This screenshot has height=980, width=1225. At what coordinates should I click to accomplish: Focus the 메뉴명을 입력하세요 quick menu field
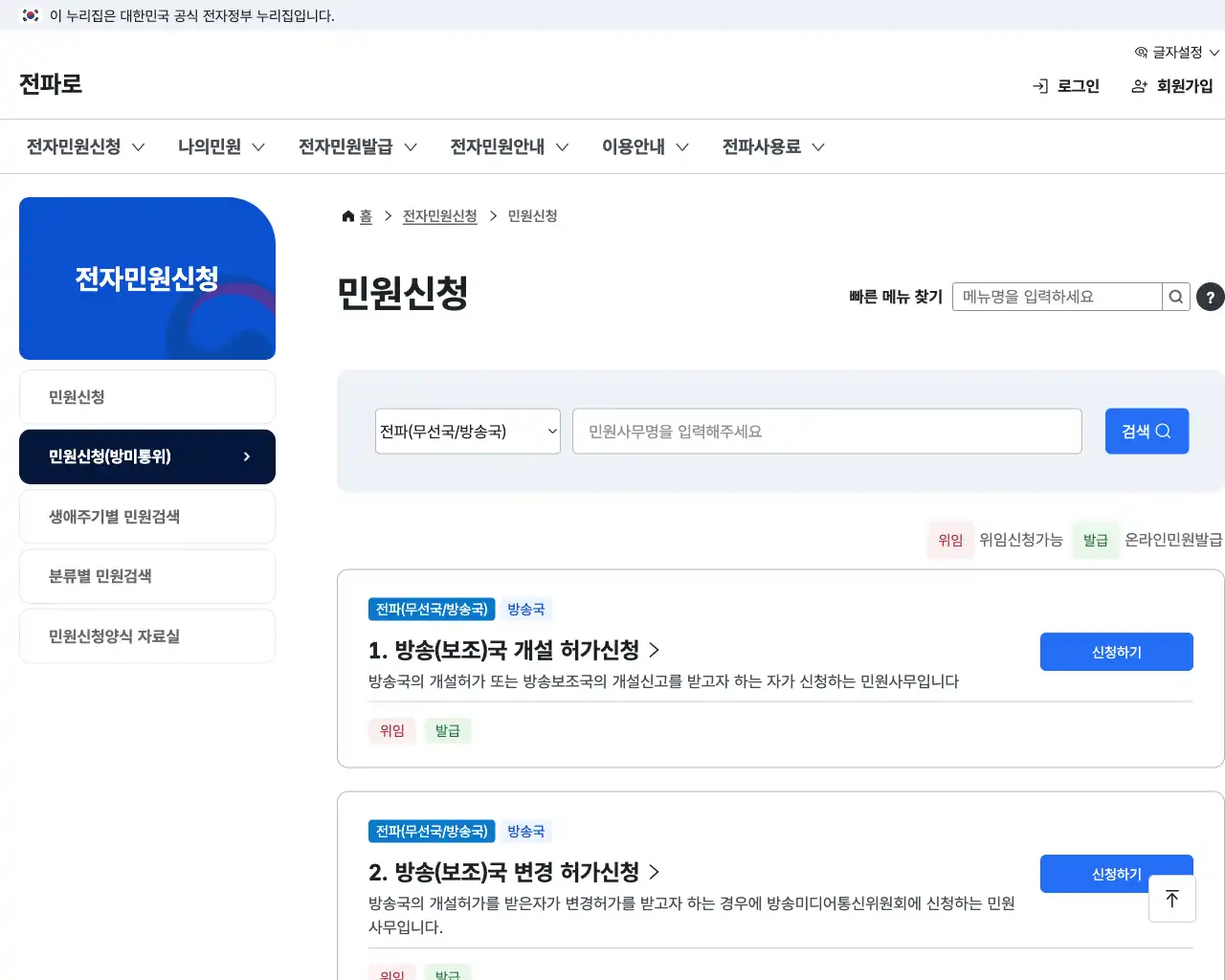tap(1058, 297)
